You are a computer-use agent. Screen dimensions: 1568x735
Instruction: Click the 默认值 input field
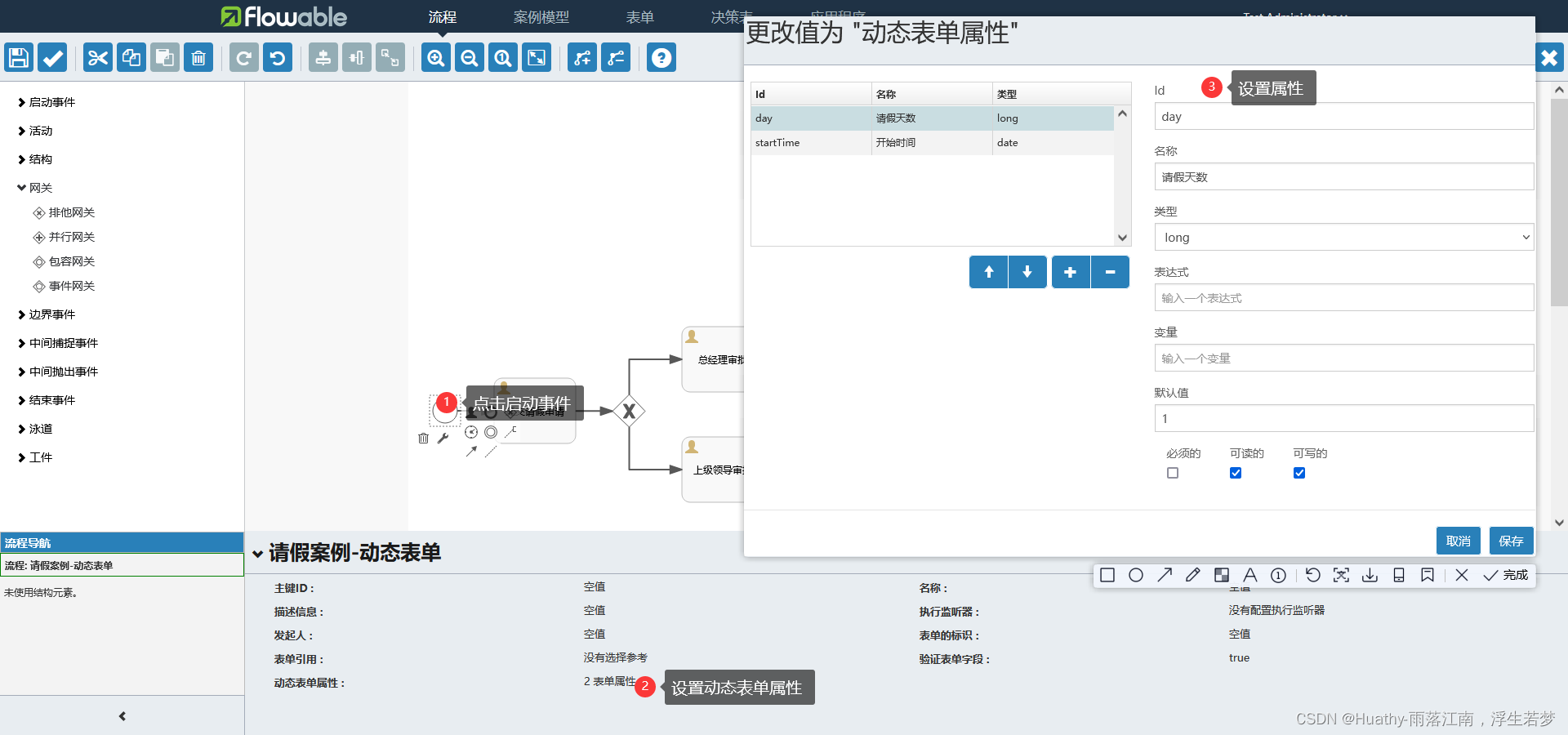[x=1344, y=419]
